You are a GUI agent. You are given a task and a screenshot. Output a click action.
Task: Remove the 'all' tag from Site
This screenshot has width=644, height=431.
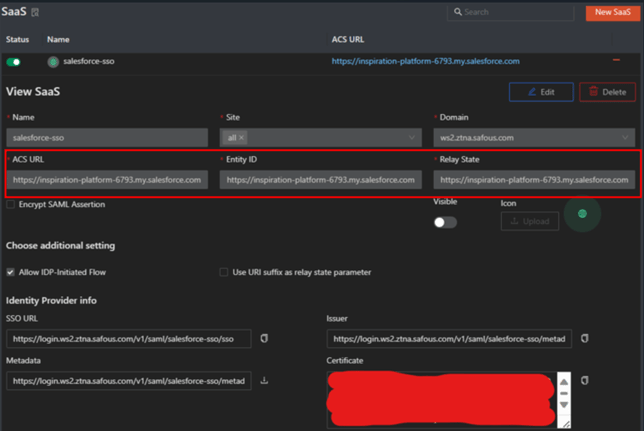(x=241, y=137)
